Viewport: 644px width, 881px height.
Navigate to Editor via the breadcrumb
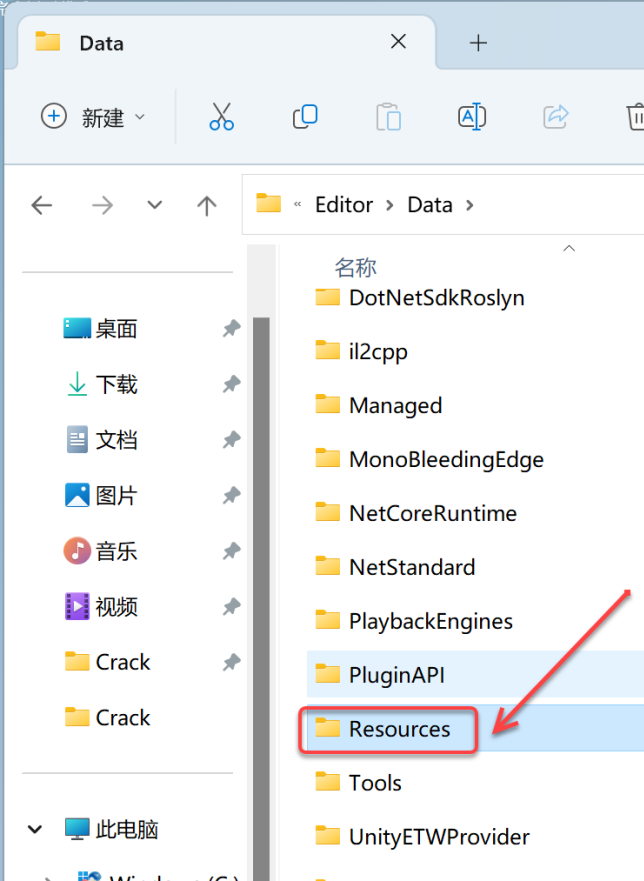click(x=344, y=204)
